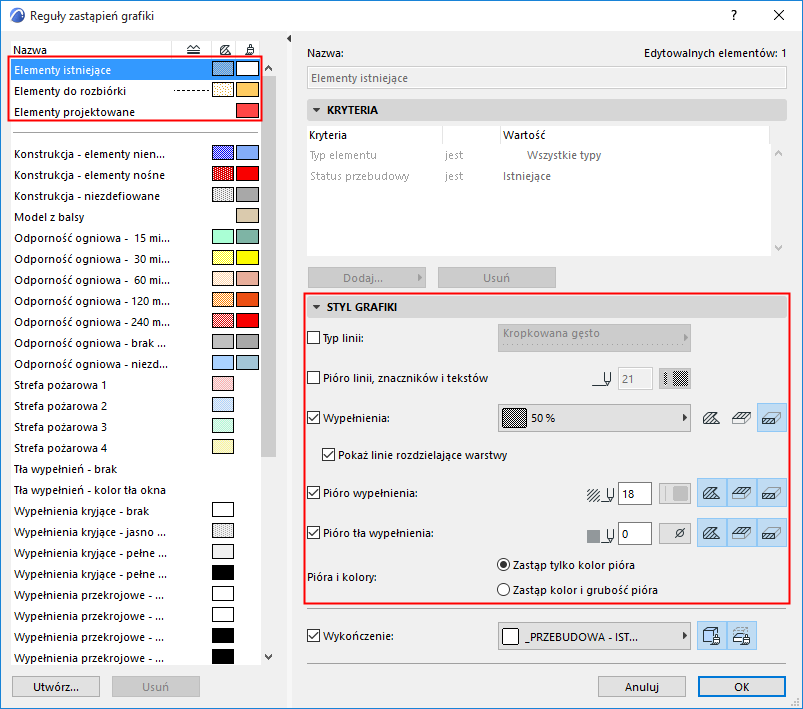Open the Dodaj... criteria menu
Viewport: 803px width, 709px height.
click(x=366, y=278)
